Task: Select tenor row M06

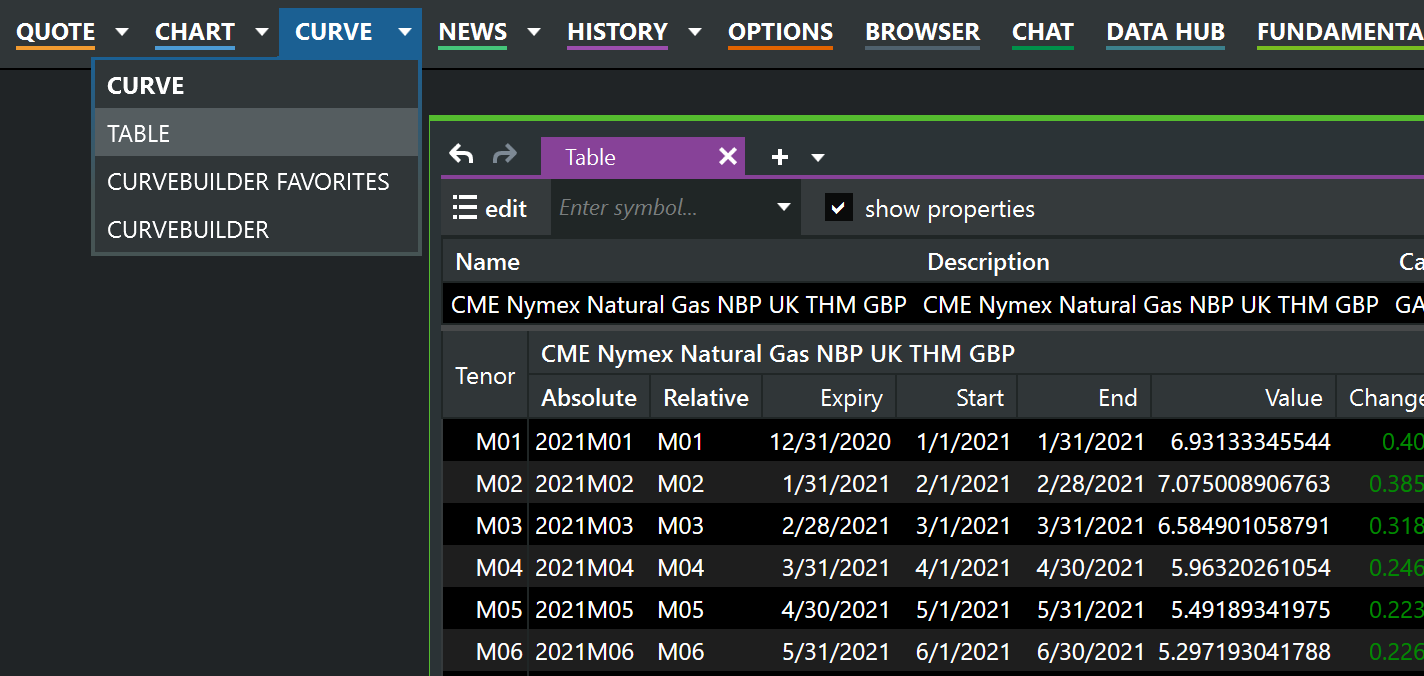Action: click(499, 652)
